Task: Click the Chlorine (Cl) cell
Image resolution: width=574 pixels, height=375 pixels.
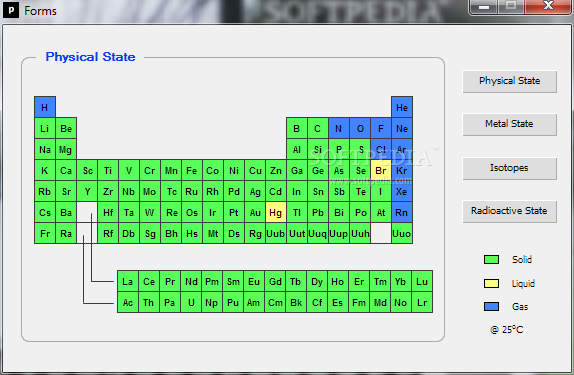Action: [381, 149]
